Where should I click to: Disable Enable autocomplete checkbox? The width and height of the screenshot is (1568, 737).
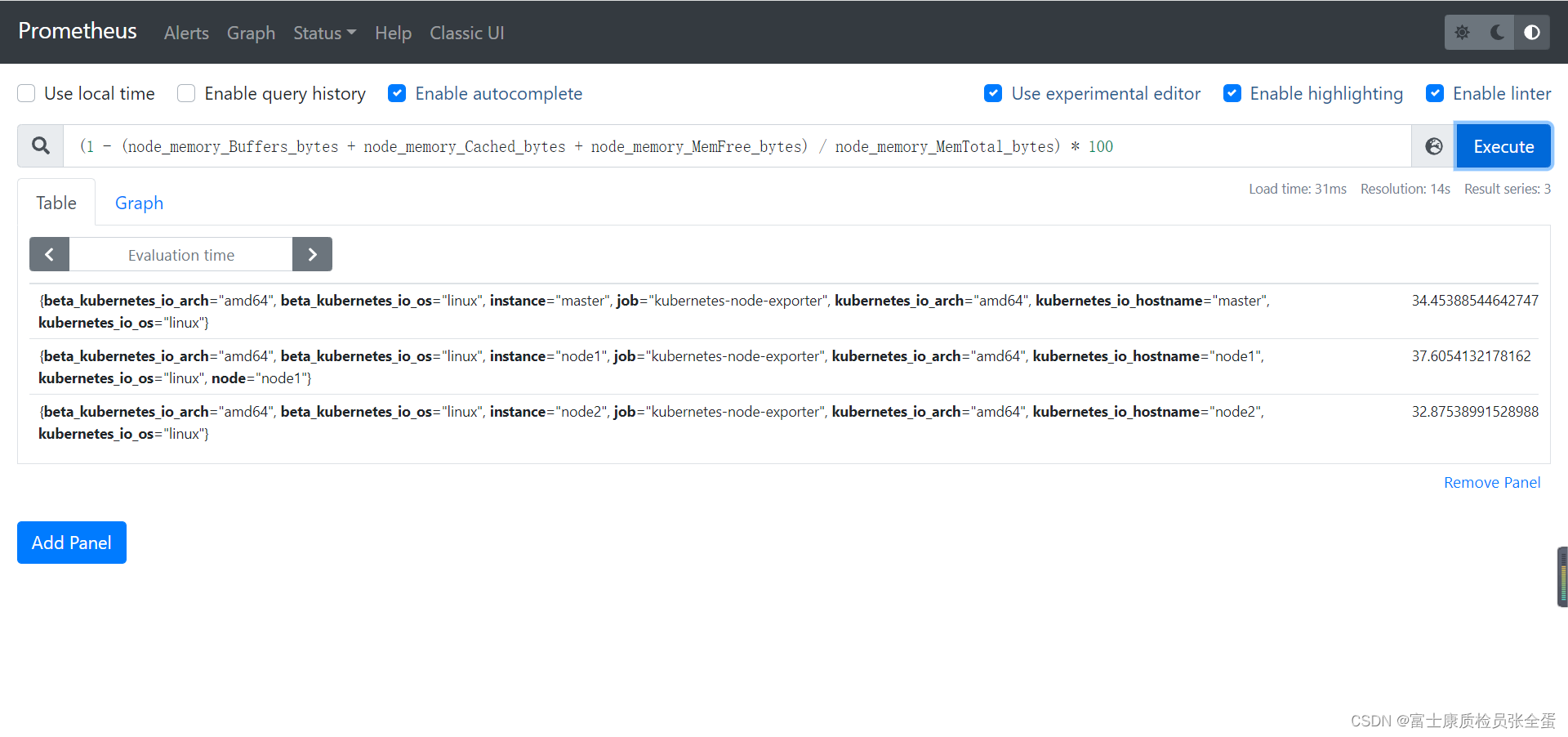[397, 93]
